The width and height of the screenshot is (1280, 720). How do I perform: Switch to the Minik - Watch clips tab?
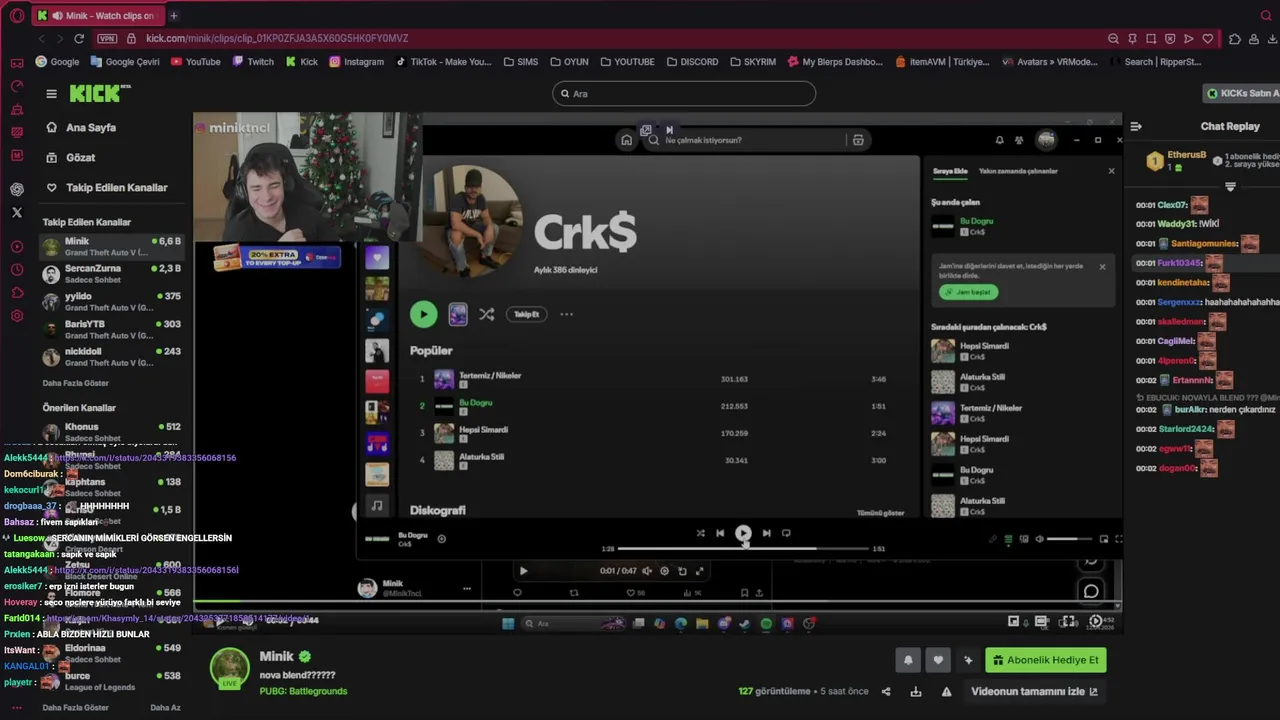pyautogui.click(x=96, y=15)
